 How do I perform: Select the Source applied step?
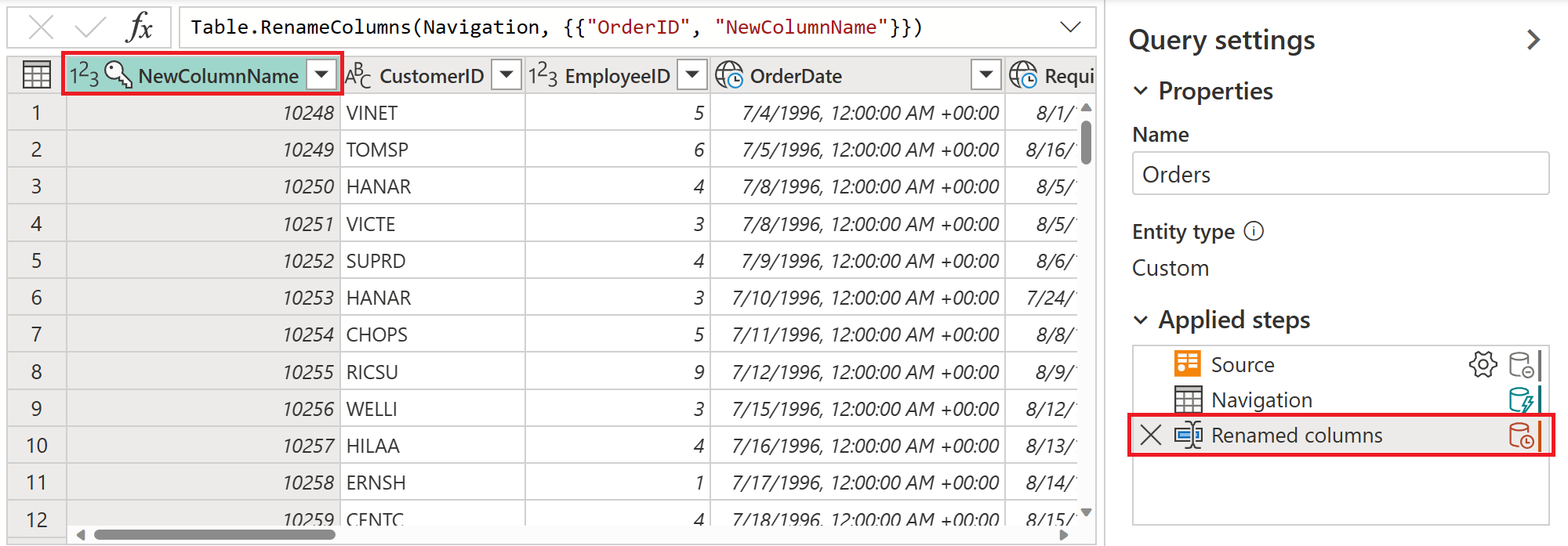point(1340,364)
